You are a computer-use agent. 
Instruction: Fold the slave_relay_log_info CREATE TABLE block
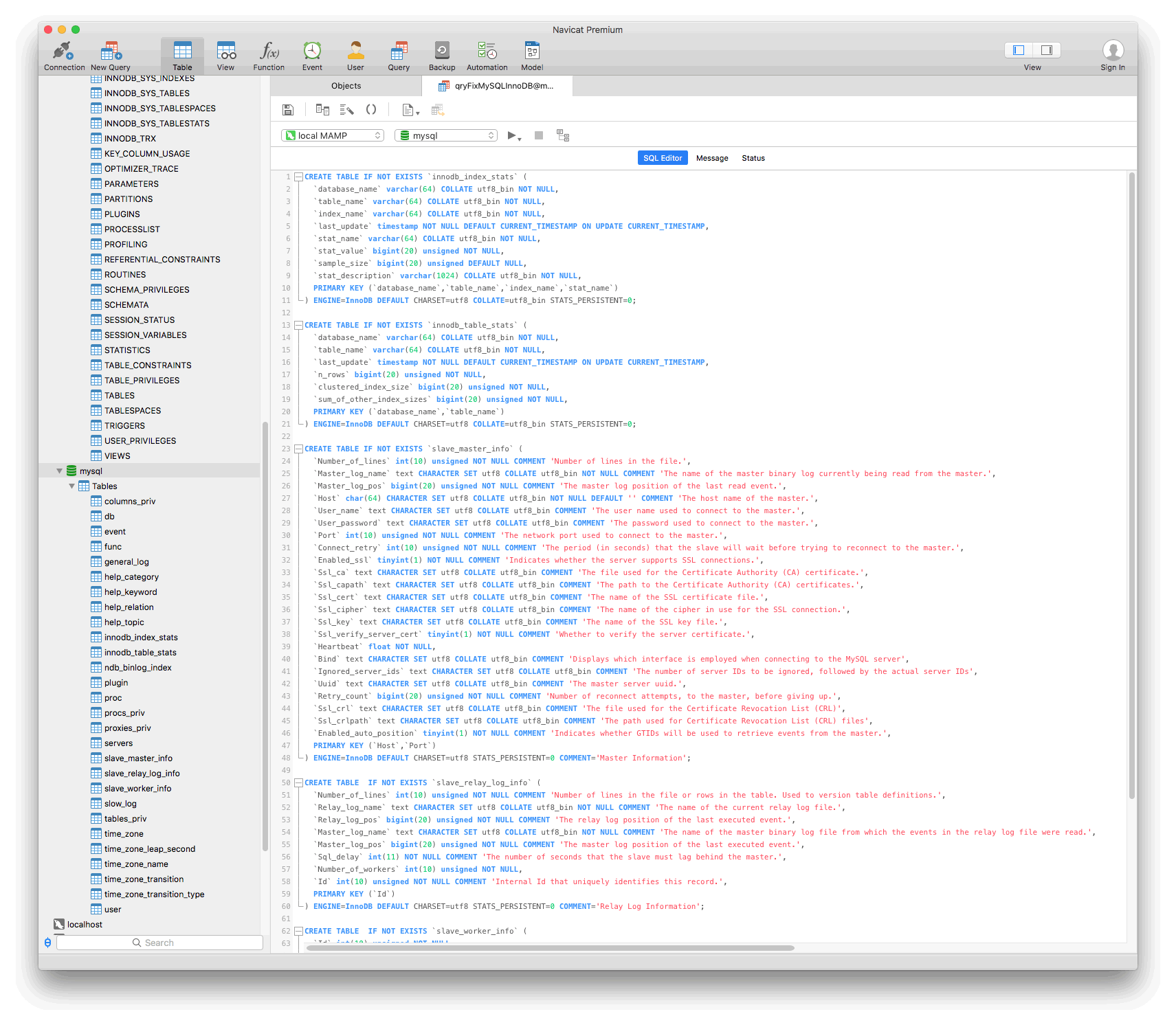pos(298,783)
